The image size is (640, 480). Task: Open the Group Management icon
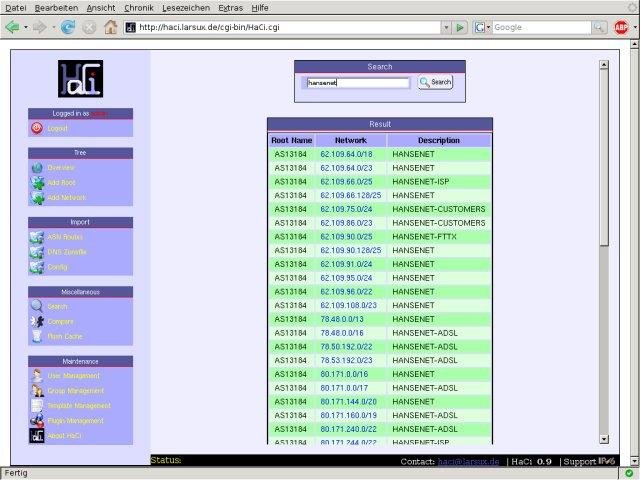(37, 391)
